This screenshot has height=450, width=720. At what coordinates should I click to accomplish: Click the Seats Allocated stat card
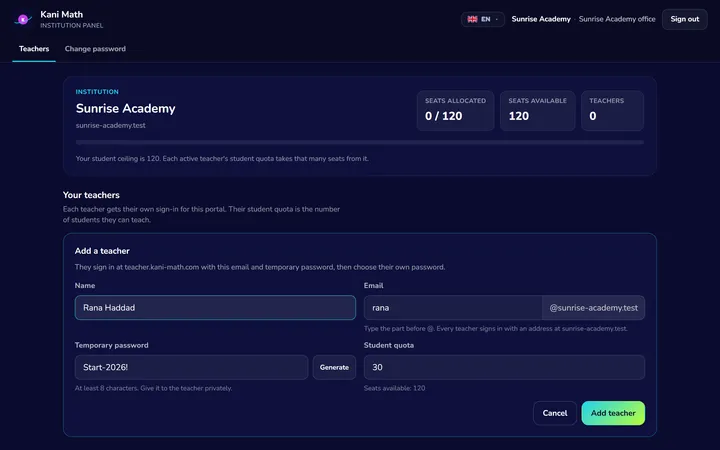455,111
